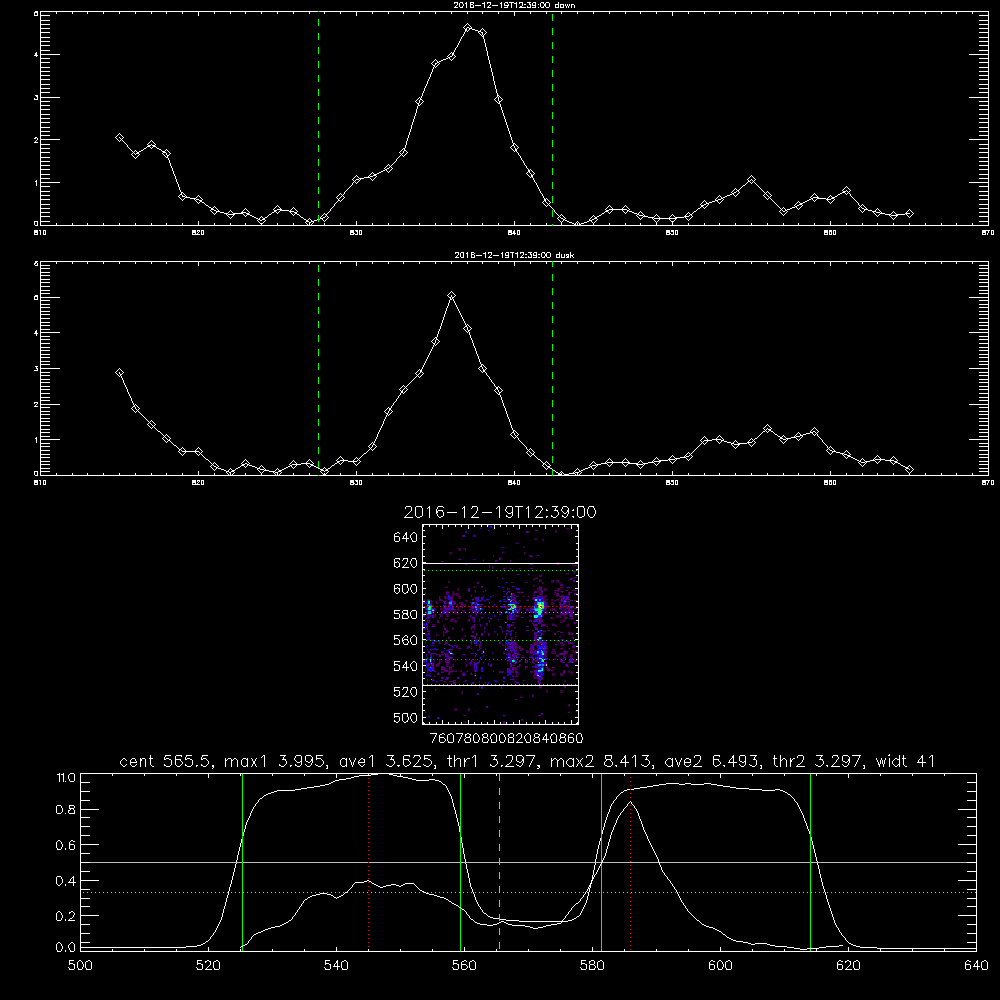
Task: Click the left green dashed line in dawn plot
Action: (318, 118)
